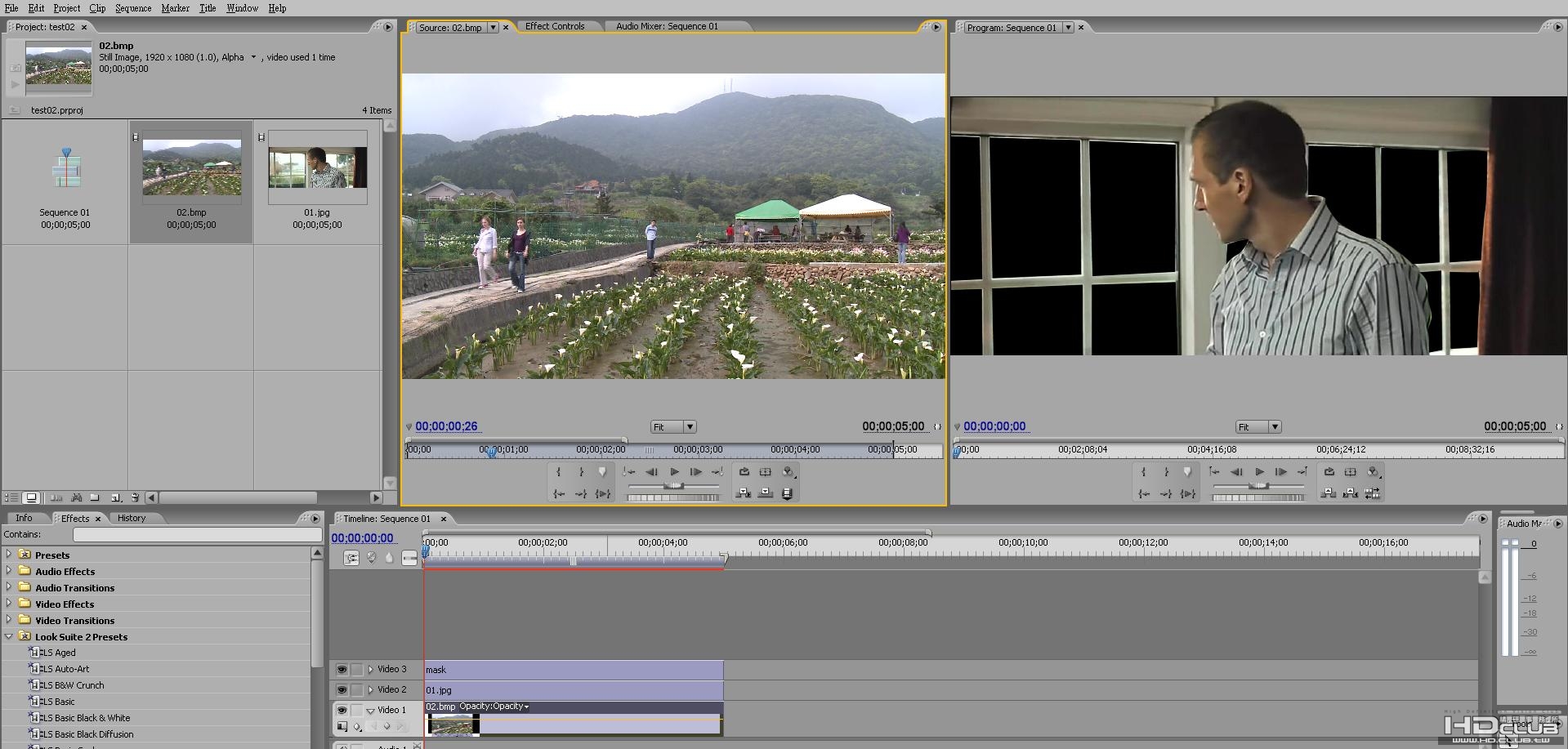
Task: Toggle Snap in the Timeline panel
Action: [x=351, y=558]
